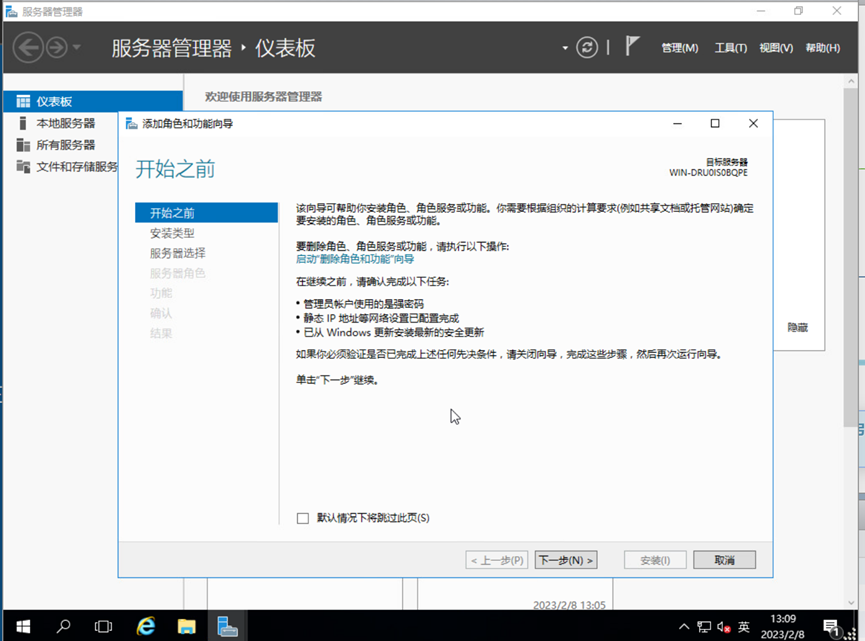The height and width of the screenshot is (641, 865).
Task: Launch Internet Explorer from the taskbar
Action: 146,626
